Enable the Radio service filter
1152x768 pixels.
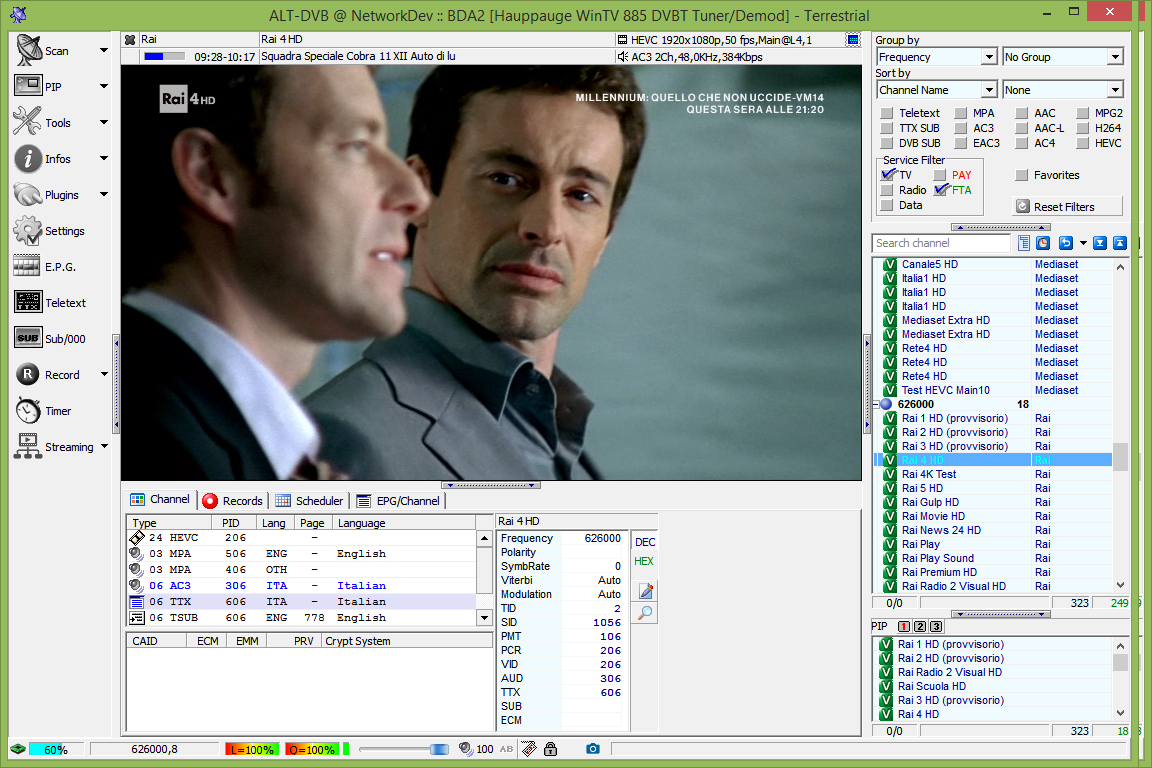pyautogui.click(x=887, y=190)
